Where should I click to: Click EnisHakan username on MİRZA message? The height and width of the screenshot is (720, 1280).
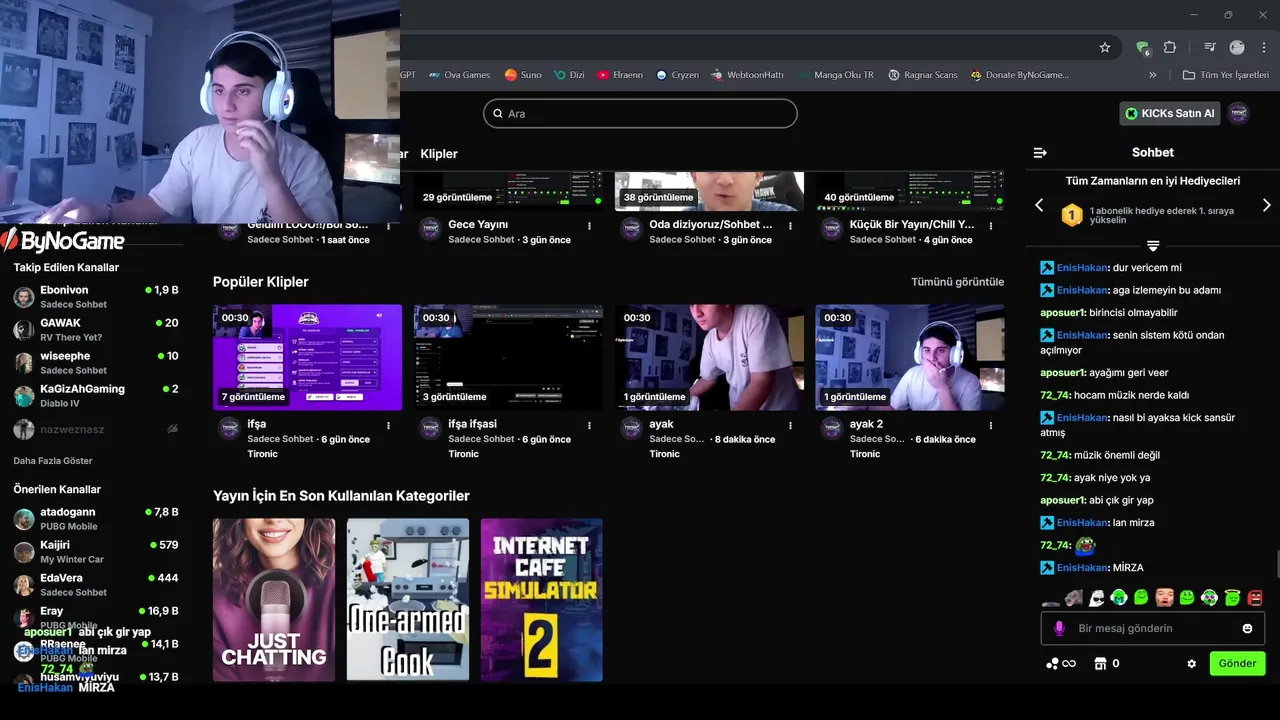pos(1082,567)
